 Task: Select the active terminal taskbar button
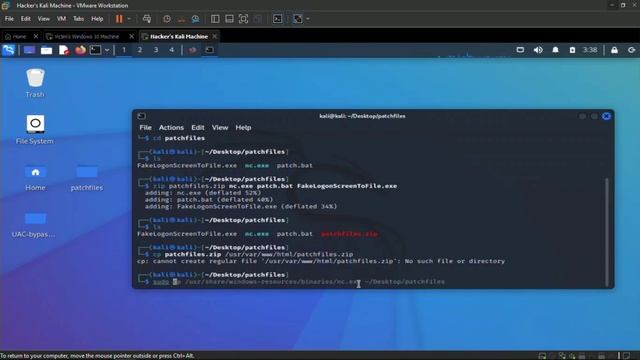click(209, 50)
